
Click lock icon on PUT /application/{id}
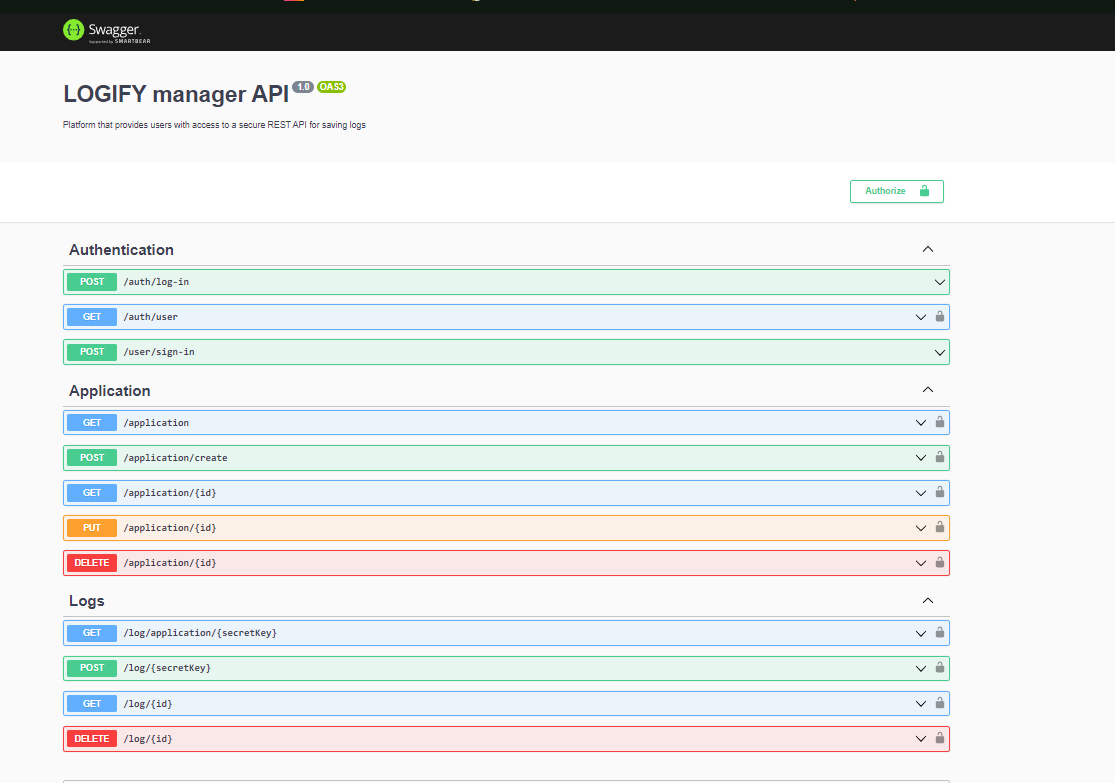[940, 528]
